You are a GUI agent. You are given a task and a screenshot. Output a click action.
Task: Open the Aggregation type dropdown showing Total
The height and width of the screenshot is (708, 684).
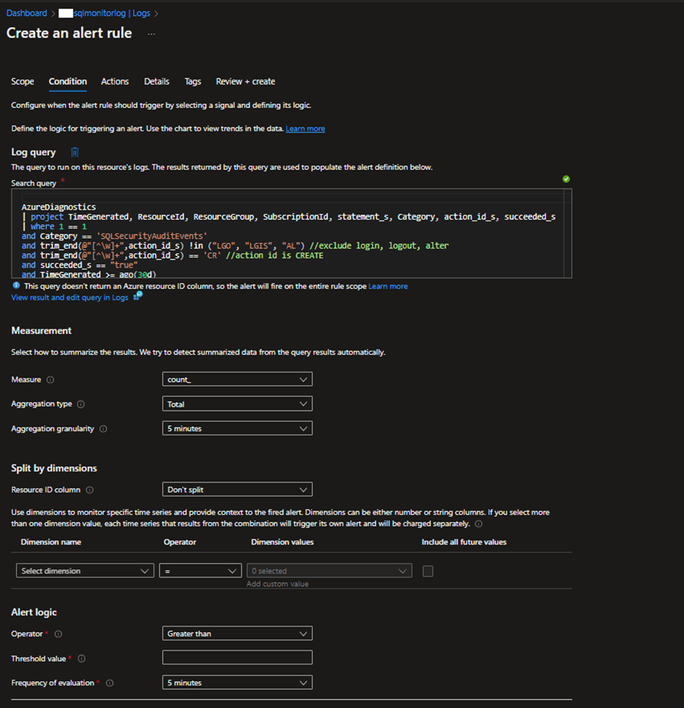(x=237, y=404)
